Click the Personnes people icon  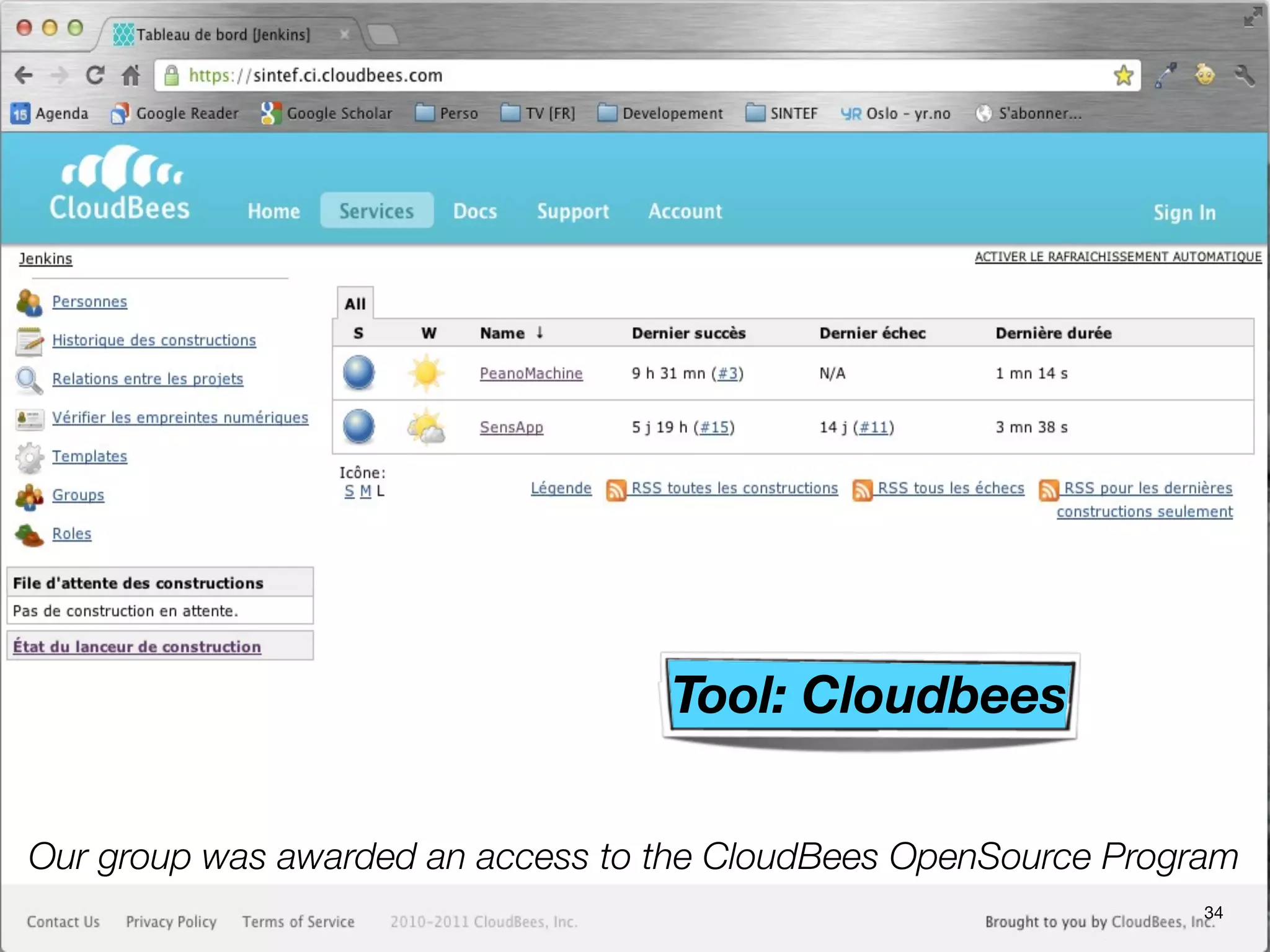[x=29, y=302]
